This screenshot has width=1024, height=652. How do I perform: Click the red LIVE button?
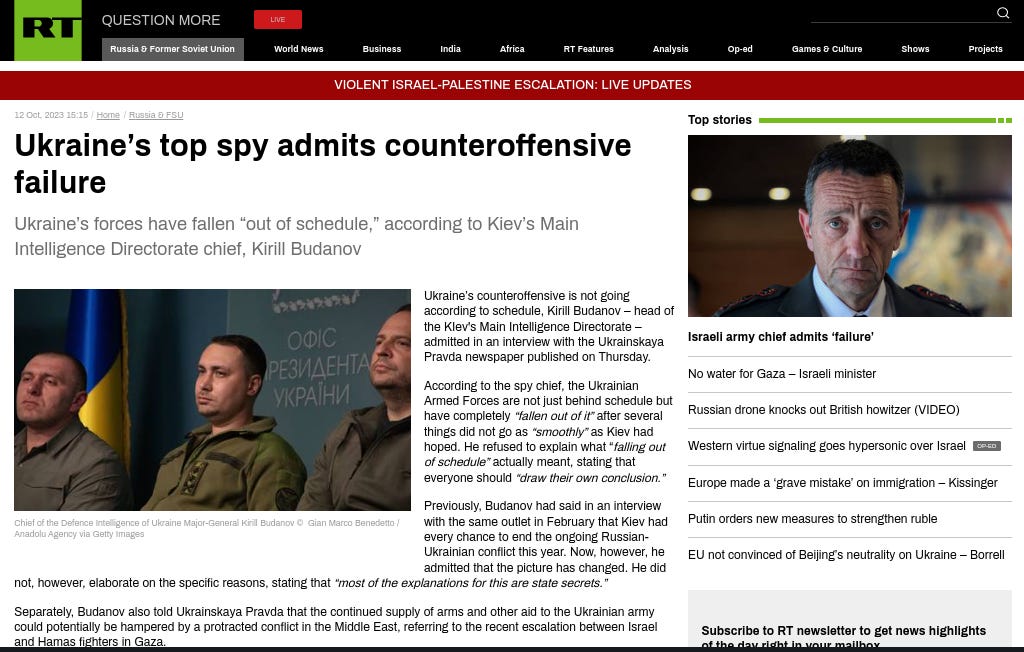278,20
